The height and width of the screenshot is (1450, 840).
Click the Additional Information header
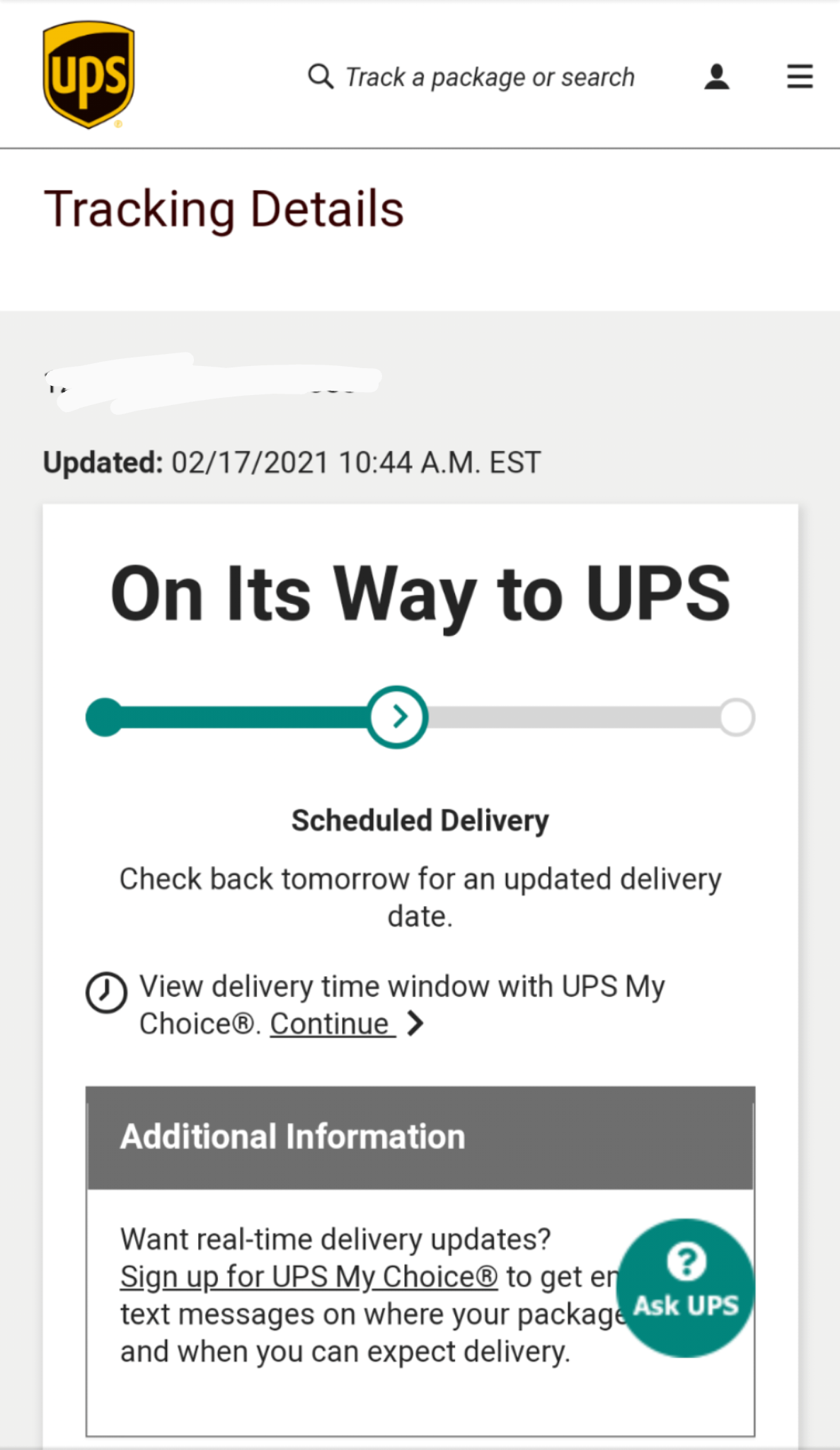tap(420, 1138)
